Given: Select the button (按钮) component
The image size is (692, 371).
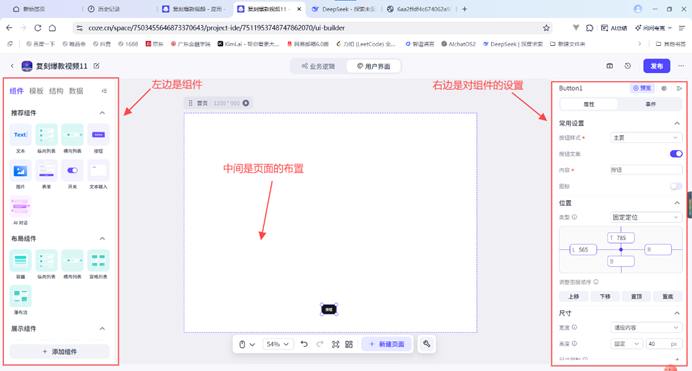Looking at the screenshot, I should click(98, 135).
